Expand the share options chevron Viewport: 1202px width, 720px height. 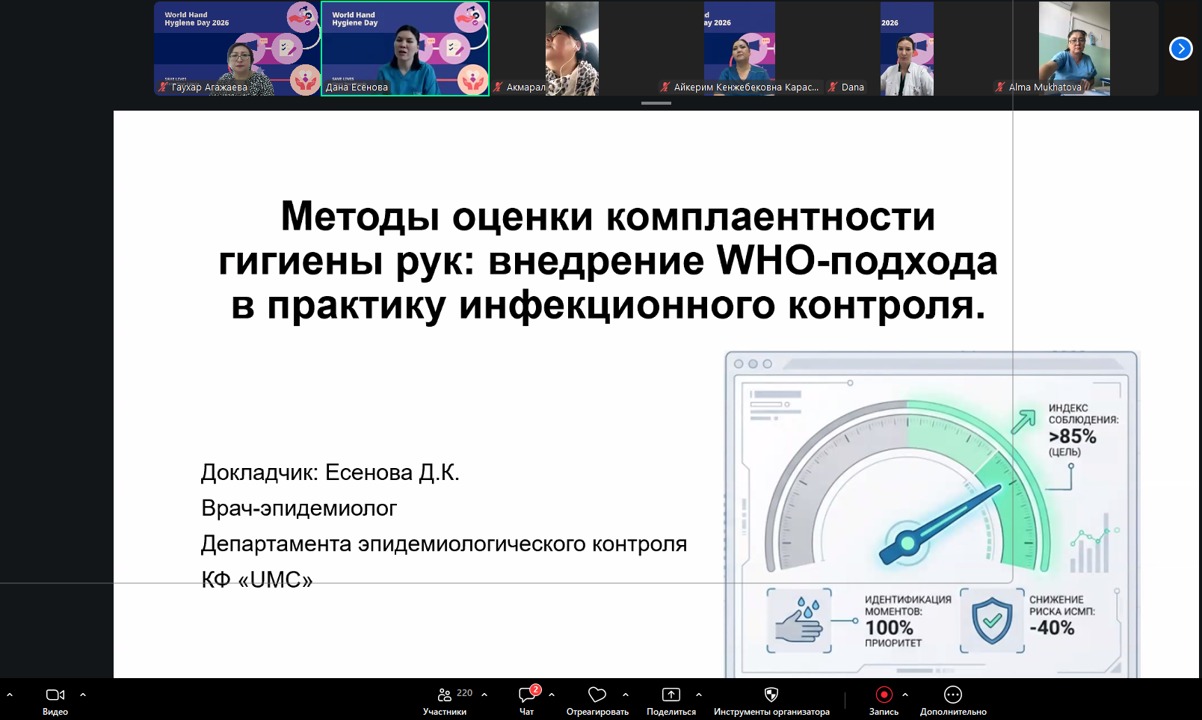click(x=698, y=695)
